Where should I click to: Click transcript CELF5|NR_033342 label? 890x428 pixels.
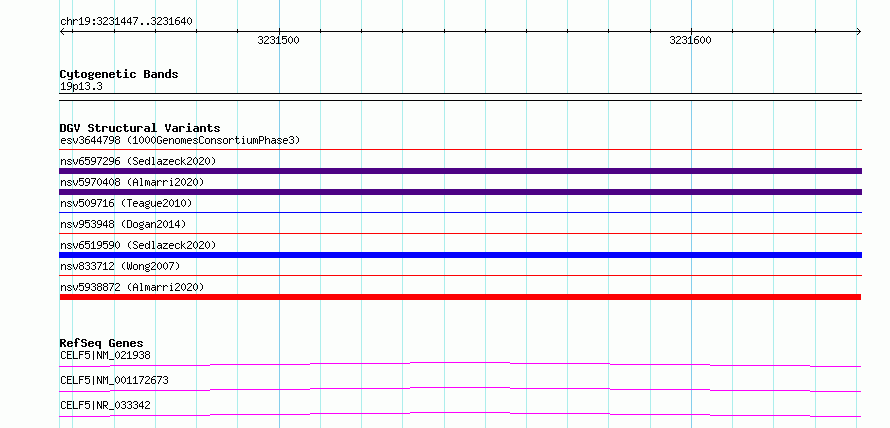pos(105,405)
